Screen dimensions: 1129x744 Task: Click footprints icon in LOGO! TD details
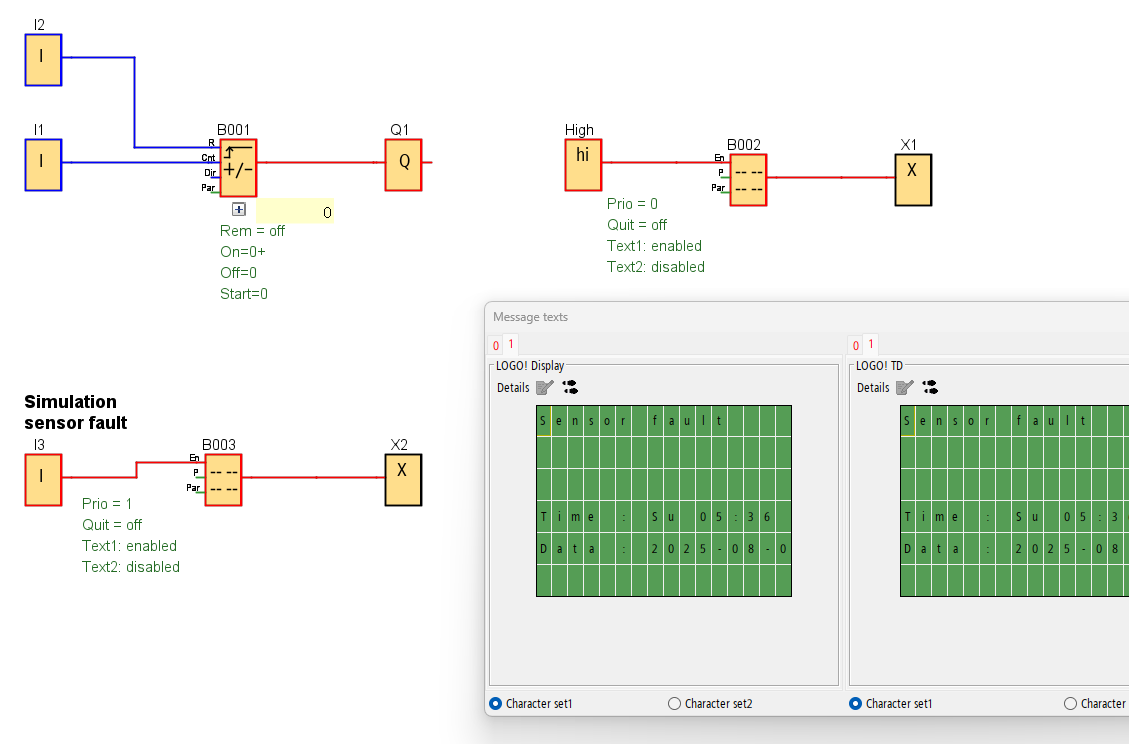coord(930,388)
